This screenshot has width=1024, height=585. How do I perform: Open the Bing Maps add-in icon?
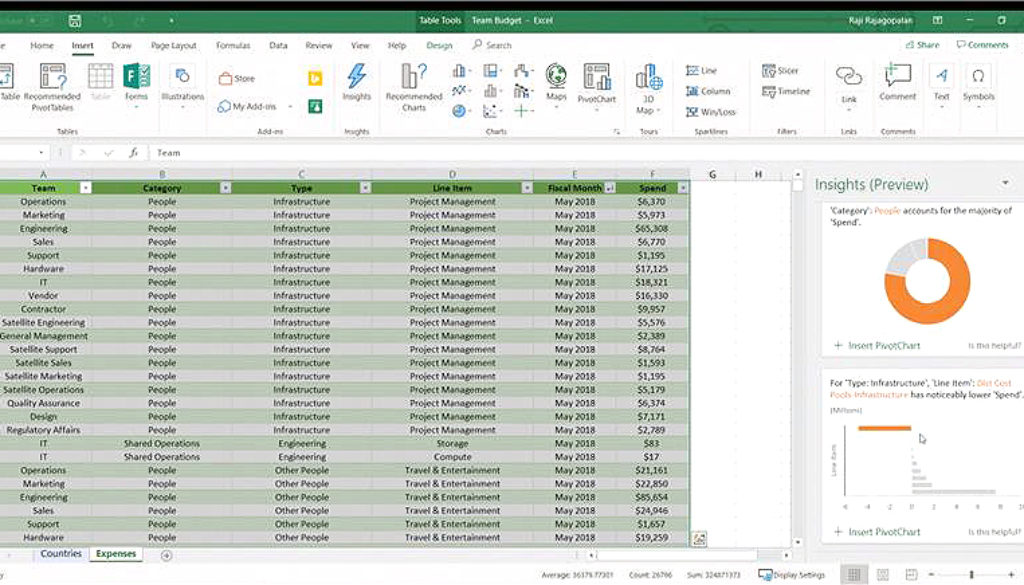(x=315, y=78)
